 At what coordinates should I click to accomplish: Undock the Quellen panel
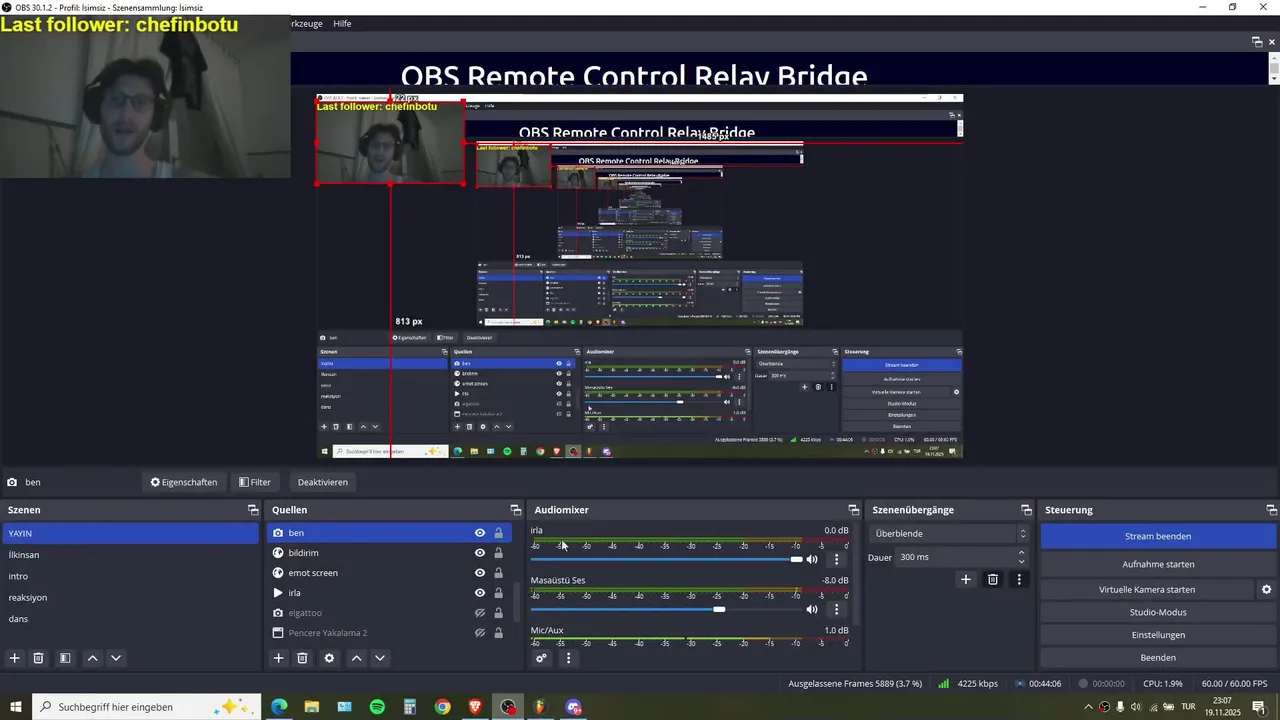coord(516,510)
